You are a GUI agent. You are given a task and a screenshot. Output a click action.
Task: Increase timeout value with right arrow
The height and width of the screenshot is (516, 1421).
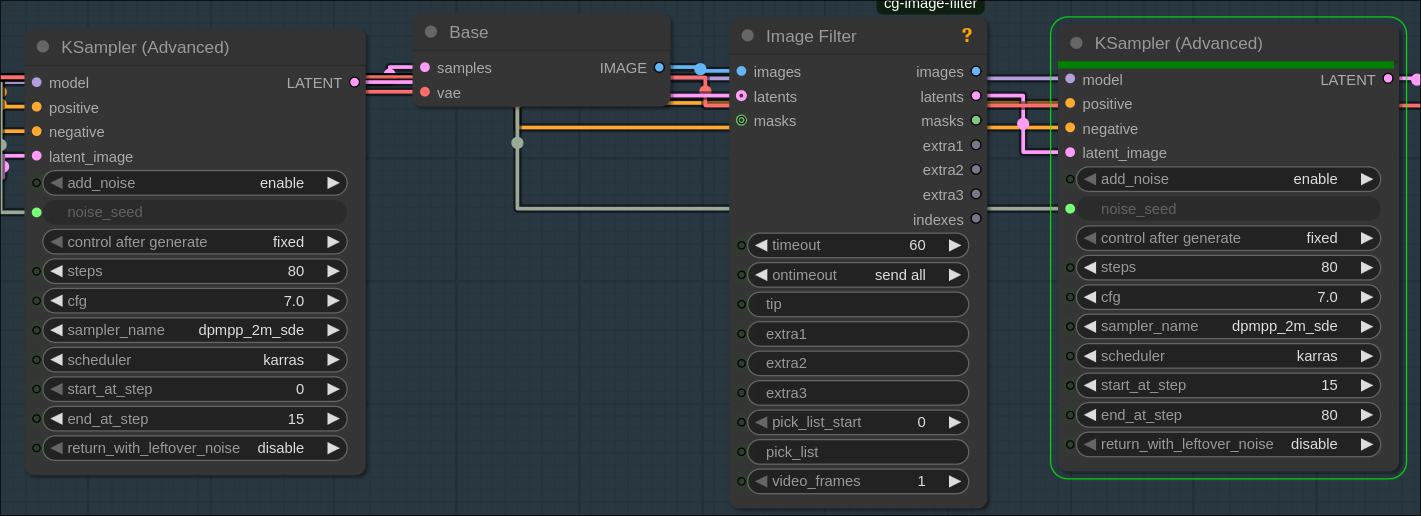(x=954, y=245)
